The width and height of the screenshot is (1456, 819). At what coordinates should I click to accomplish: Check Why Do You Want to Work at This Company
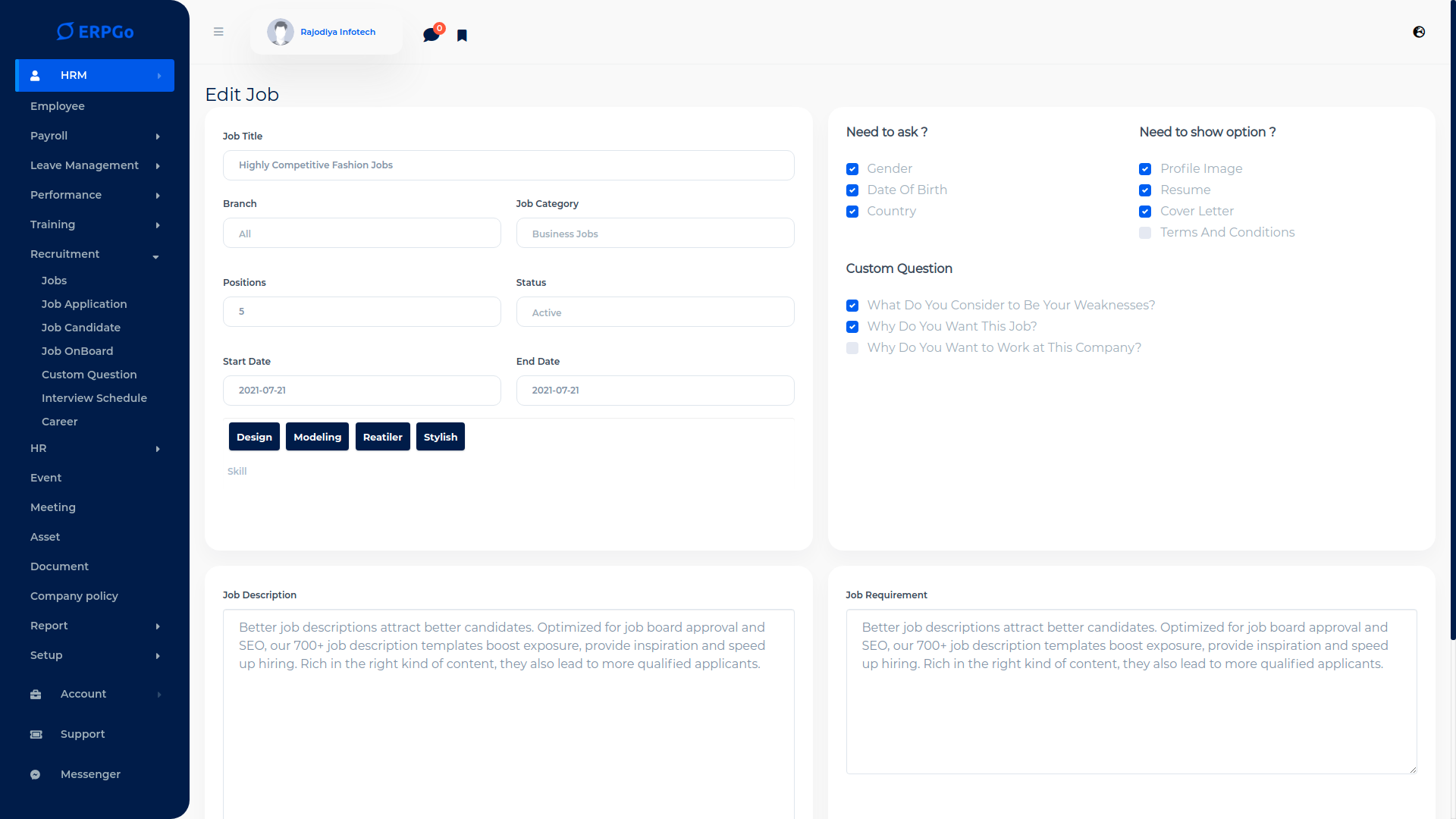[x=852, y=348]
